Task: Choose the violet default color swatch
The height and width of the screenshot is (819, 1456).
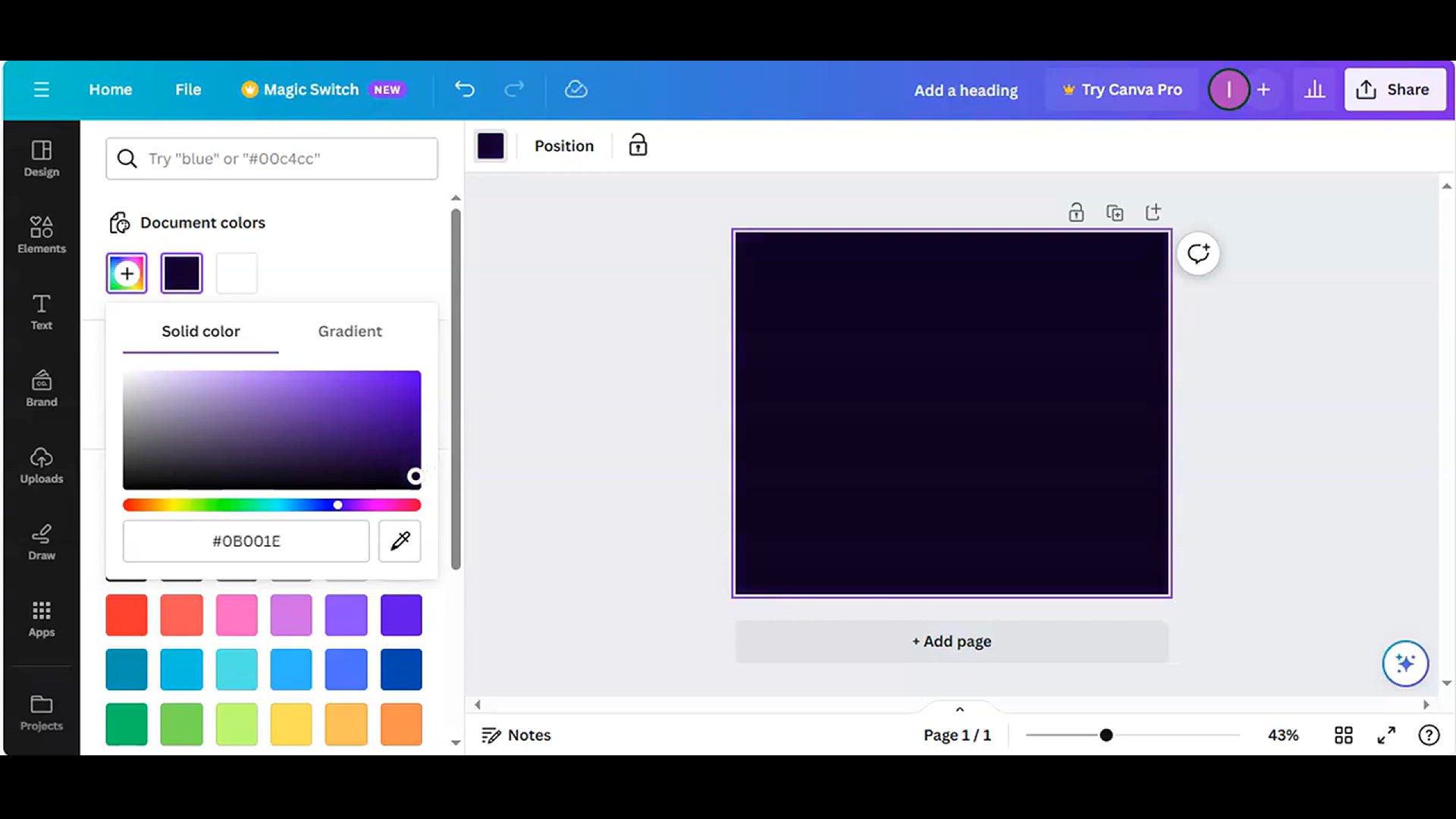Action: (x=401, y=615)
